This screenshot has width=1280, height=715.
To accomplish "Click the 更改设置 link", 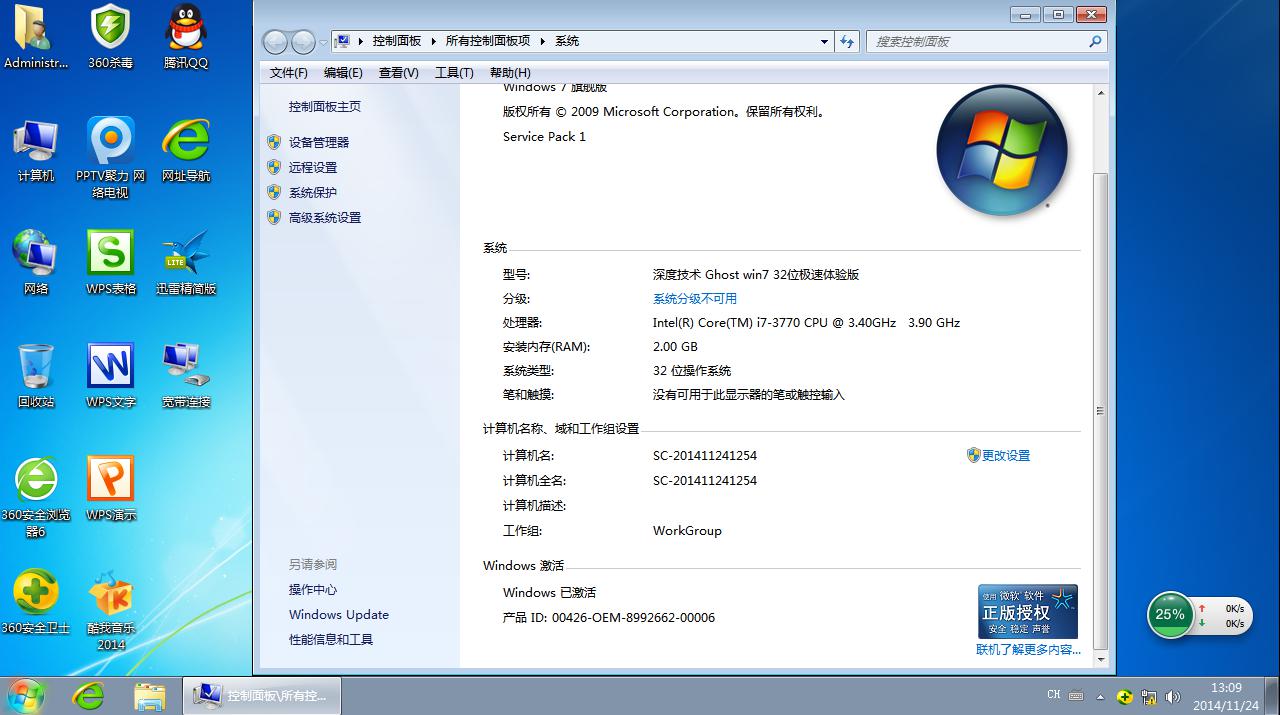I will [1005, 455].
